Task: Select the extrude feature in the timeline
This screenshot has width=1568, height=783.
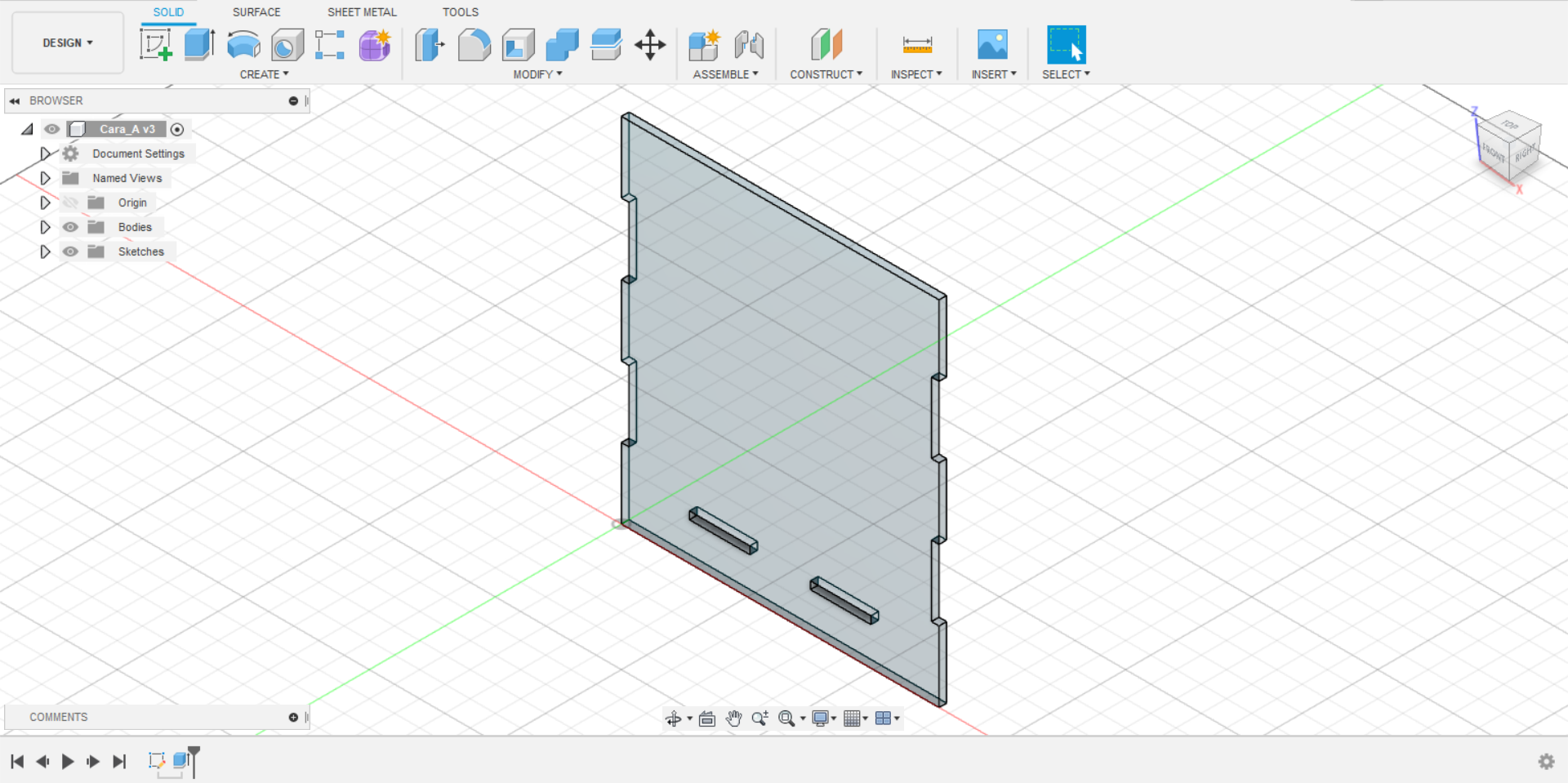Action: tap(180, 760)
